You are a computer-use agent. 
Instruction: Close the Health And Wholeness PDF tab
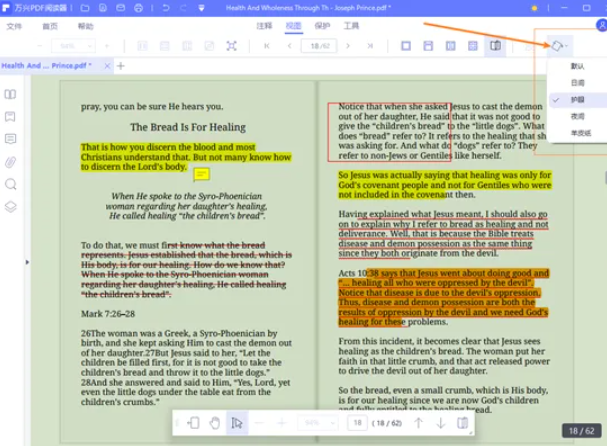coord(105,66)
